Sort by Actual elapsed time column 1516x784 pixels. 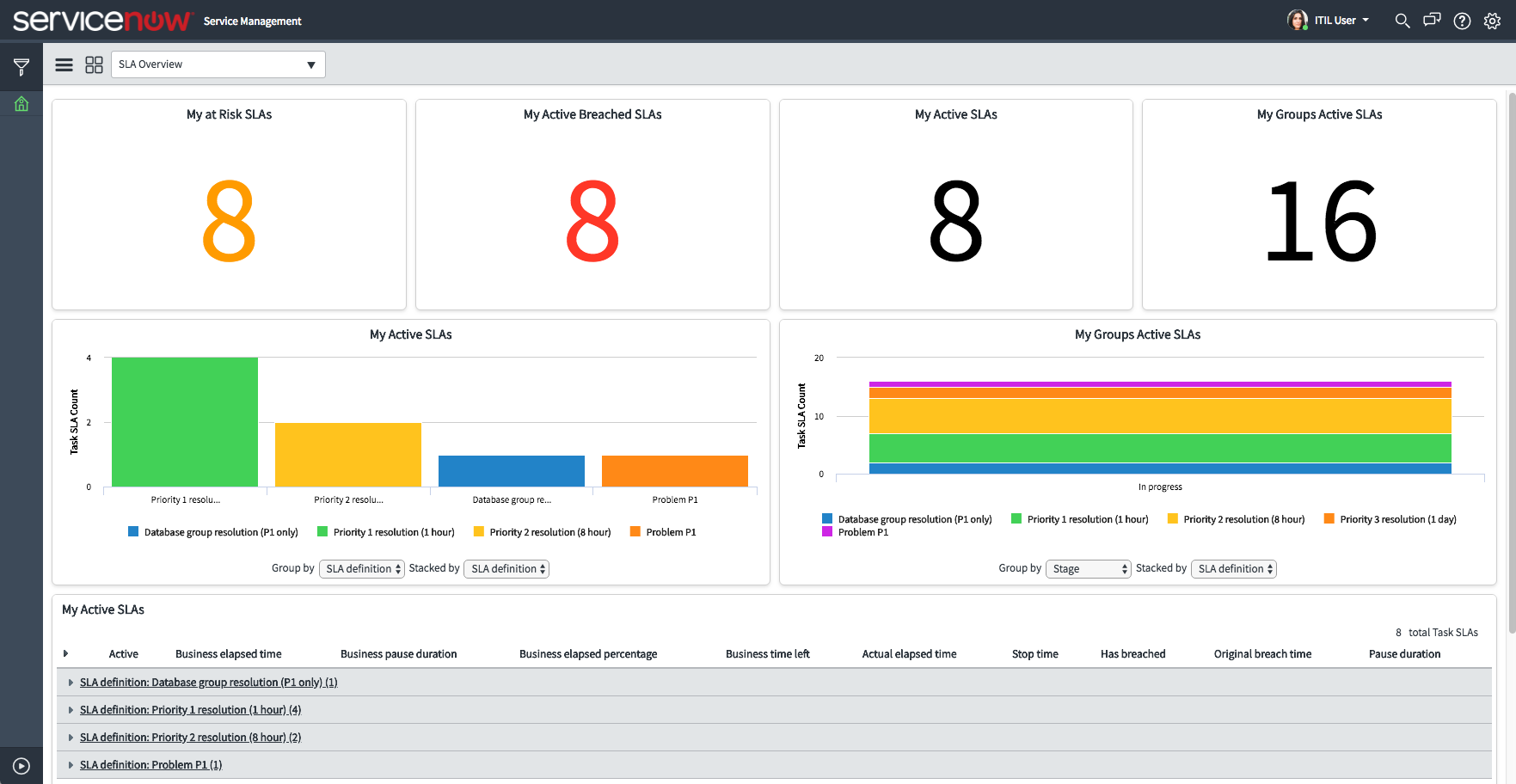909,654
